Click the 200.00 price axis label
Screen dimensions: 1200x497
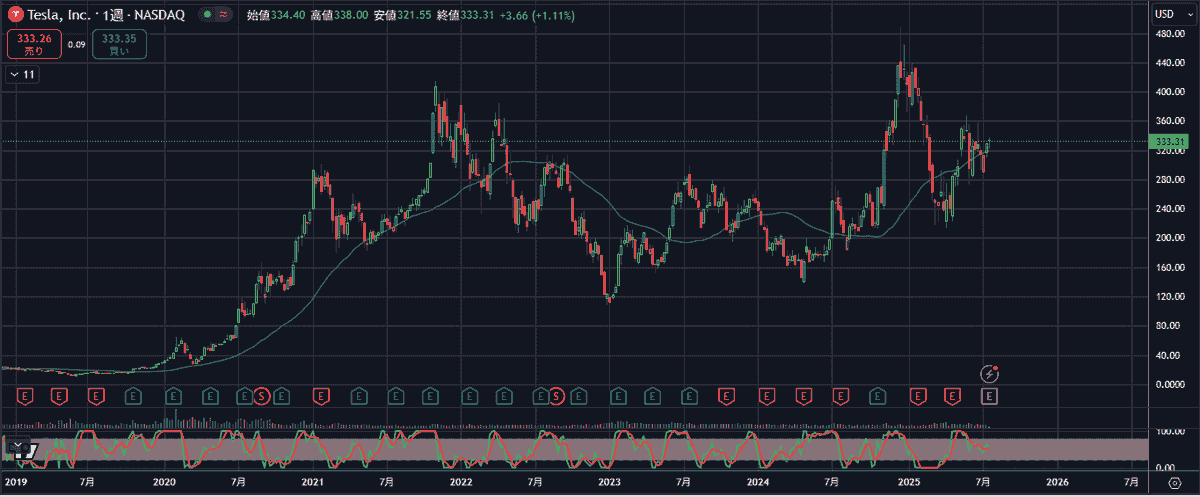[1170, 238]
